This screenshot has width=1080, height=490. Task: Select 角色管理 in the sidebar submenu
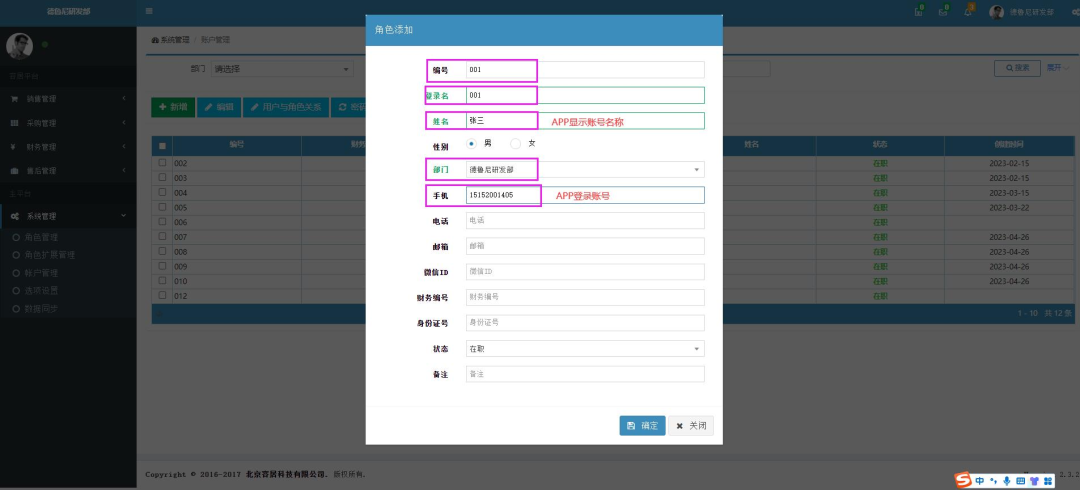click(x=41, y=237)
